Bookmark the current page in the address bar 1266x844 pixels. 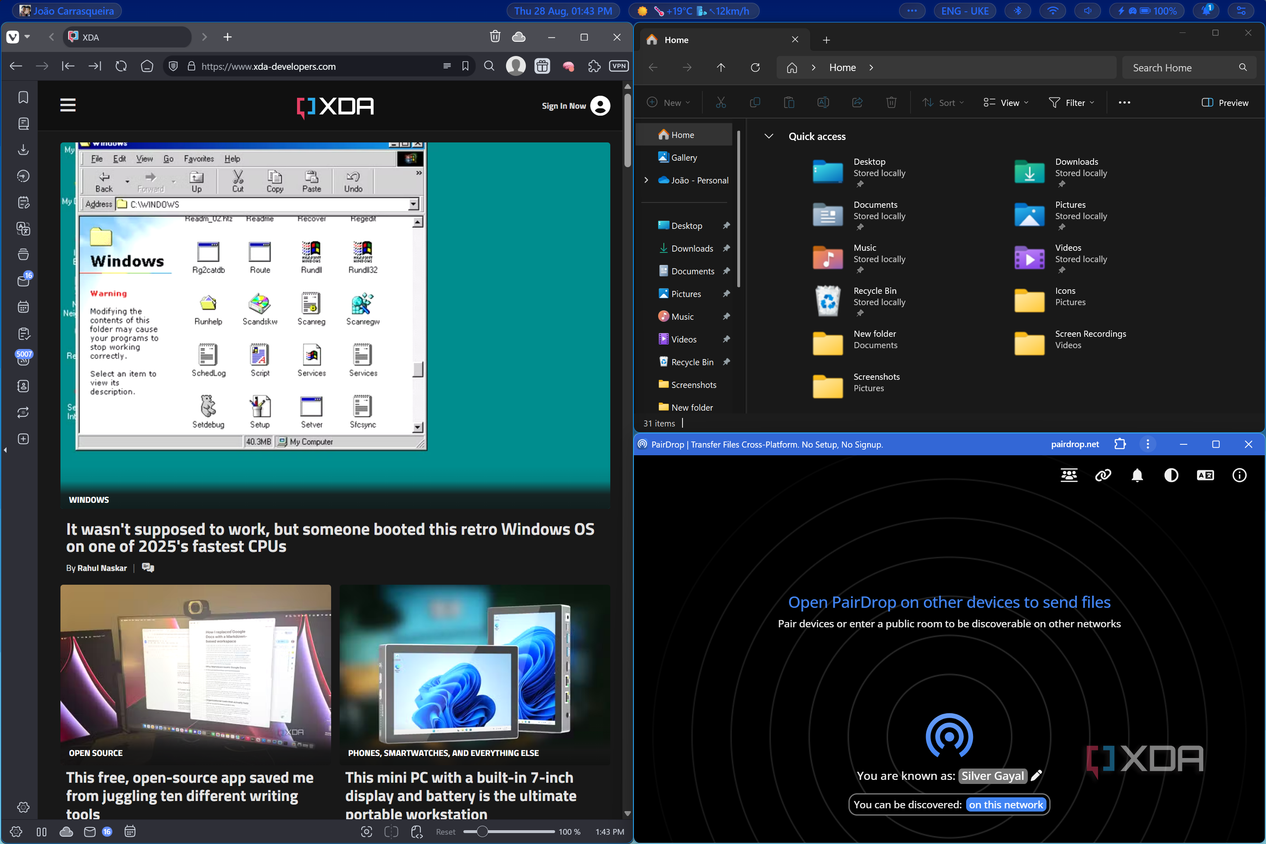[465, 66]
